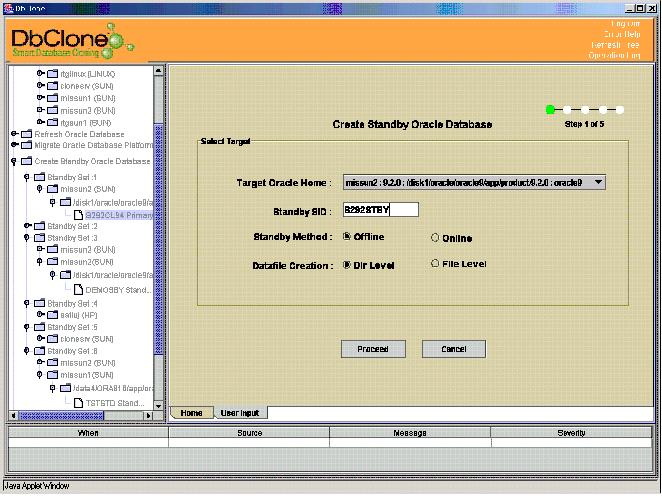Expand the Refresh Oracle Database node

(x=14, y=134)
